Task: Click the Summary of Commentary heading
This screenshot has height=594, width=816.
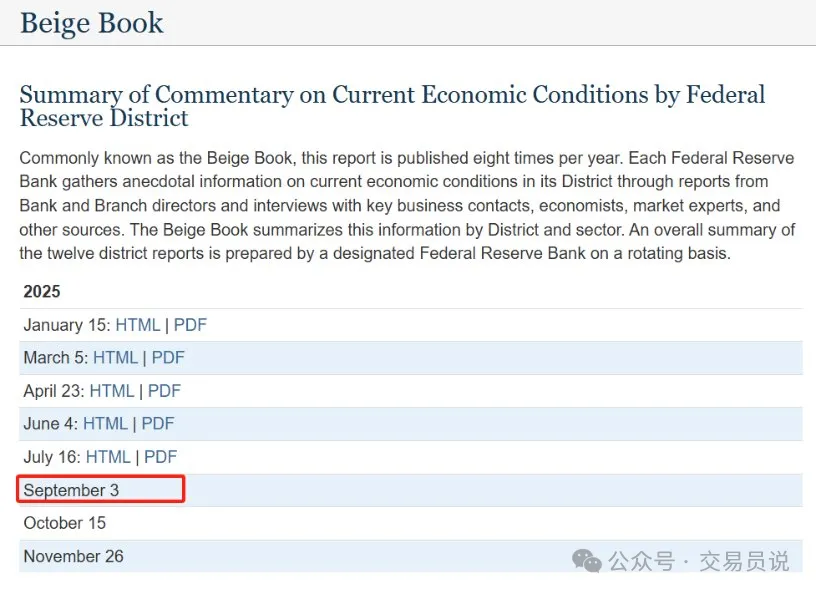Action: (x=392, y=106)
